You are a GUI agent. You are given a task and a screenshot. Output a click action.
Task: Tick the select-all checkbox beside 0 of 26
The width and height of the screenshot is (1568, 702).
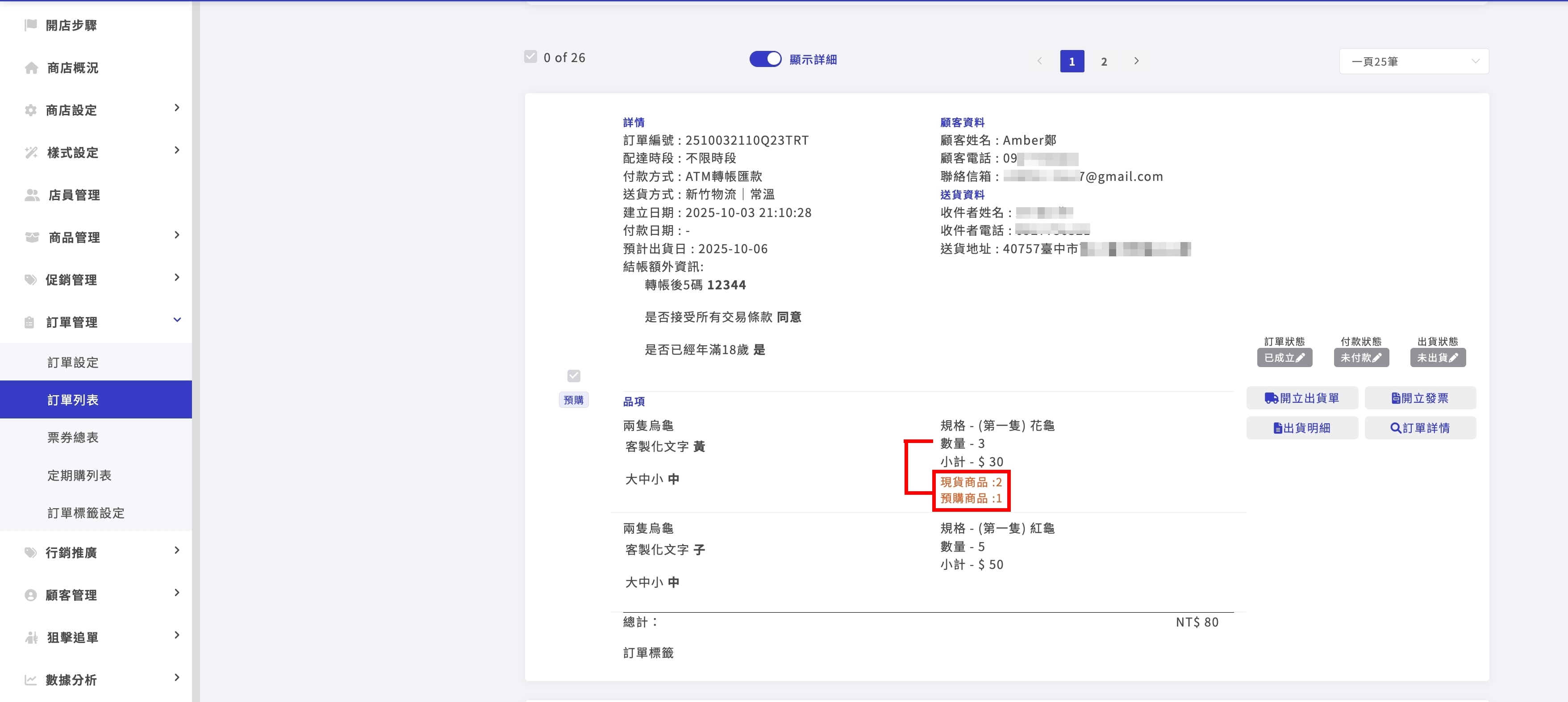point(531,57)
